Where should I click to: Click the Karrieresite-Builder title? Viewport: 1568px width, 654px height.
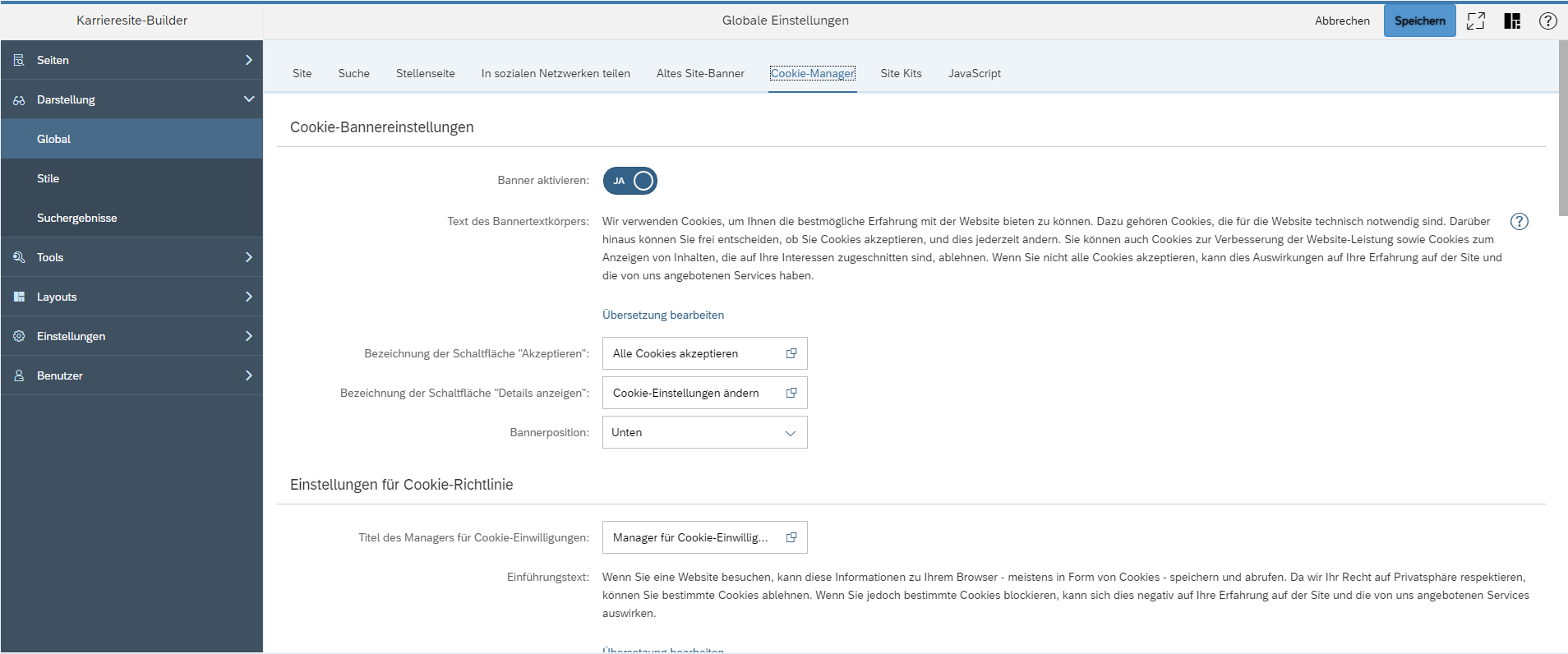point(131,21)
